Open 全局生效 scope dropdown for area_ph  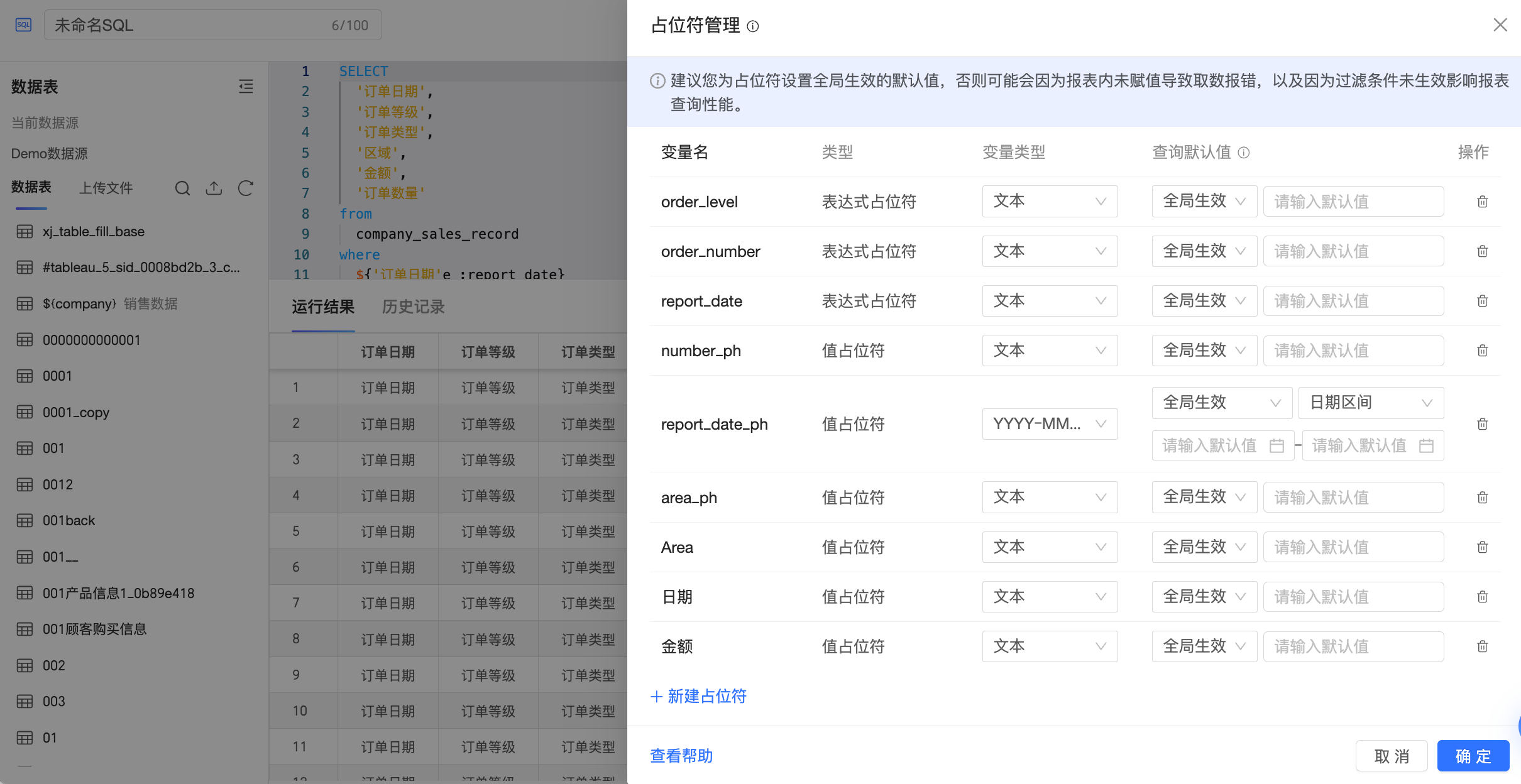pos(1204,498)
